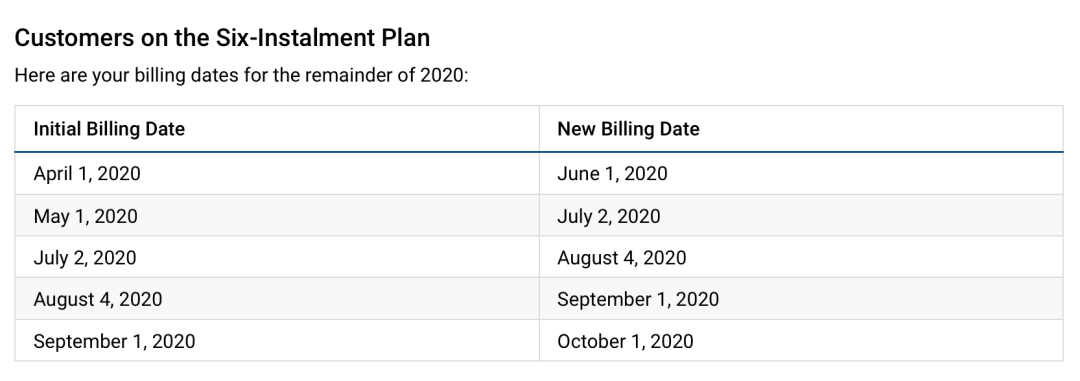The height and width of the screenshot is (381, 1080).
Task: Select the New Billing Date column header
Action: click(628, 129)
